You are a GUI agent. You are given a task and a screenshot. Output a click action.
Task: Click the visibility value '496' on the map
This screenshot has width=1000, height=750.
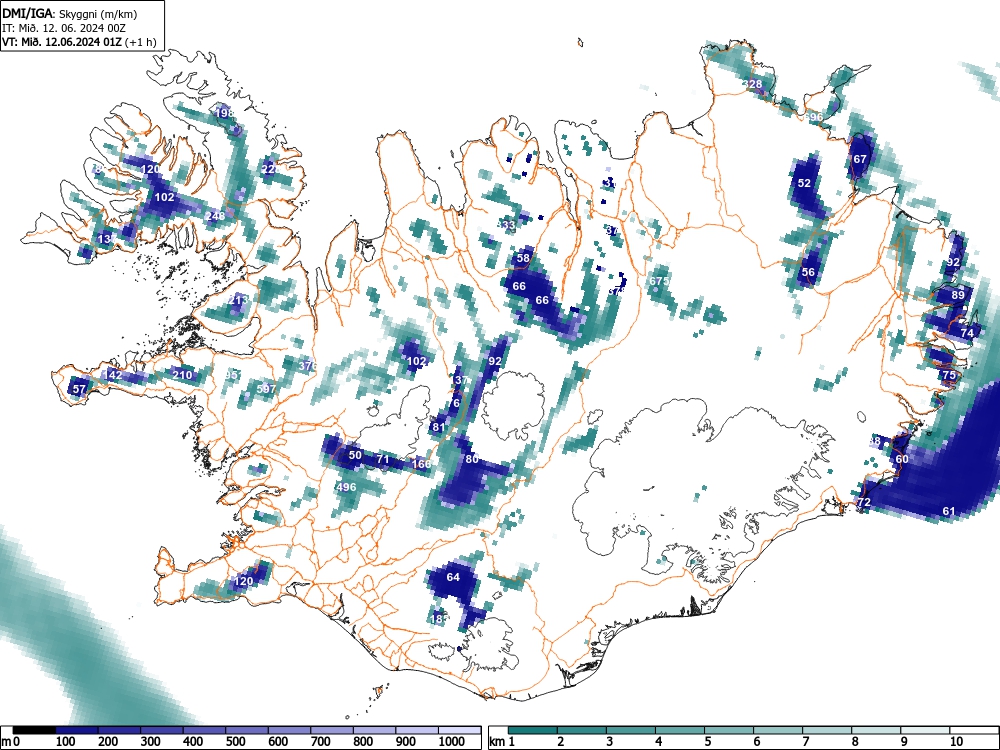[x=346, y=487]
